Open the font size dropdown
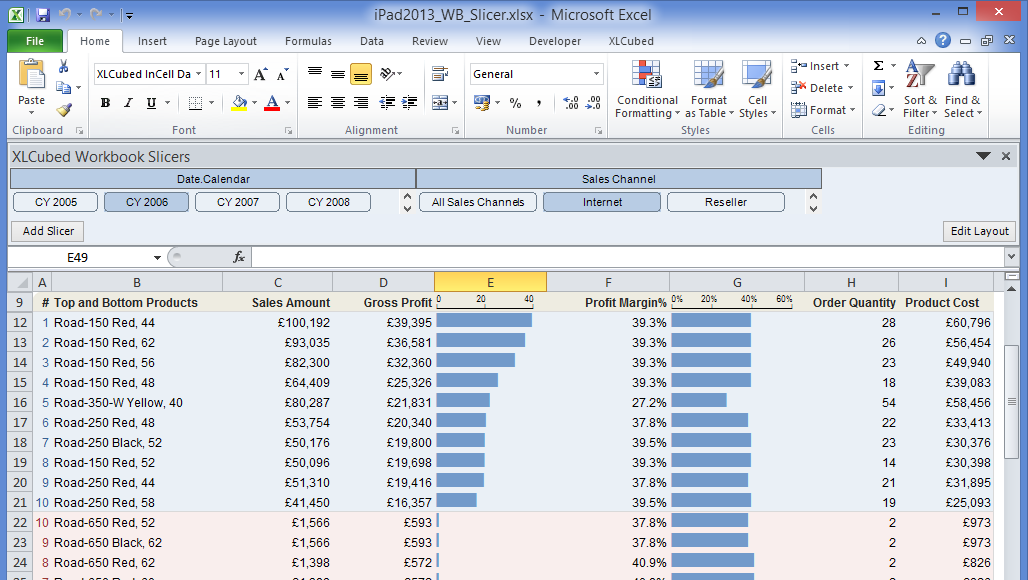 (x=241, y=74)
